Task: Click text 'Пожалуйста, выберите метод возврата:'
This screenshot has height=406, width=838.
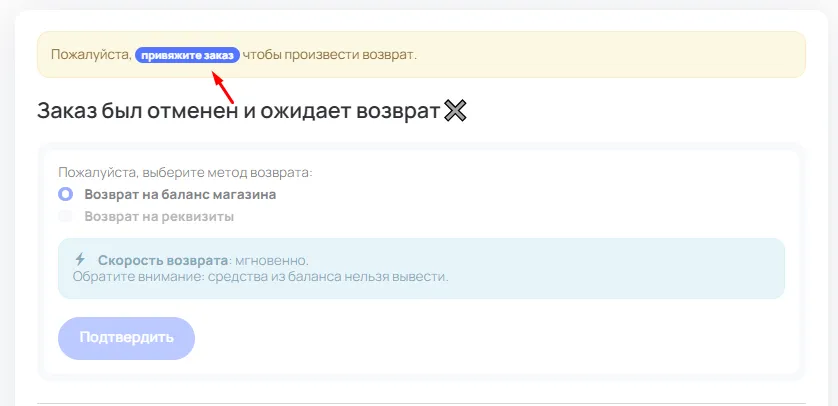Action: [x=185, y=173]
